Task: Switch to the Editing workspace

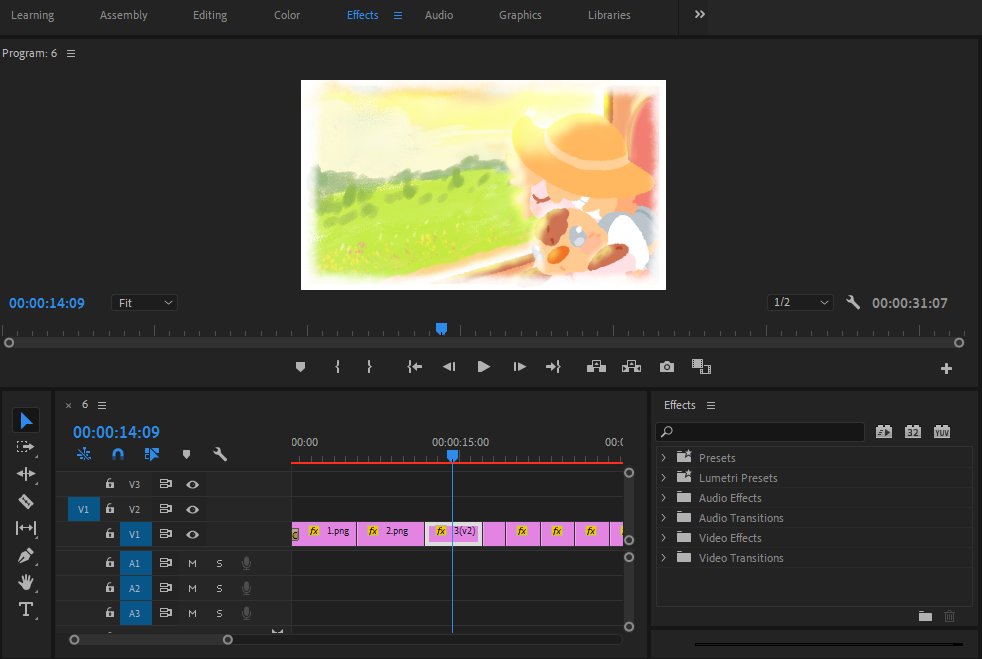Action: (x=210, y=15)
